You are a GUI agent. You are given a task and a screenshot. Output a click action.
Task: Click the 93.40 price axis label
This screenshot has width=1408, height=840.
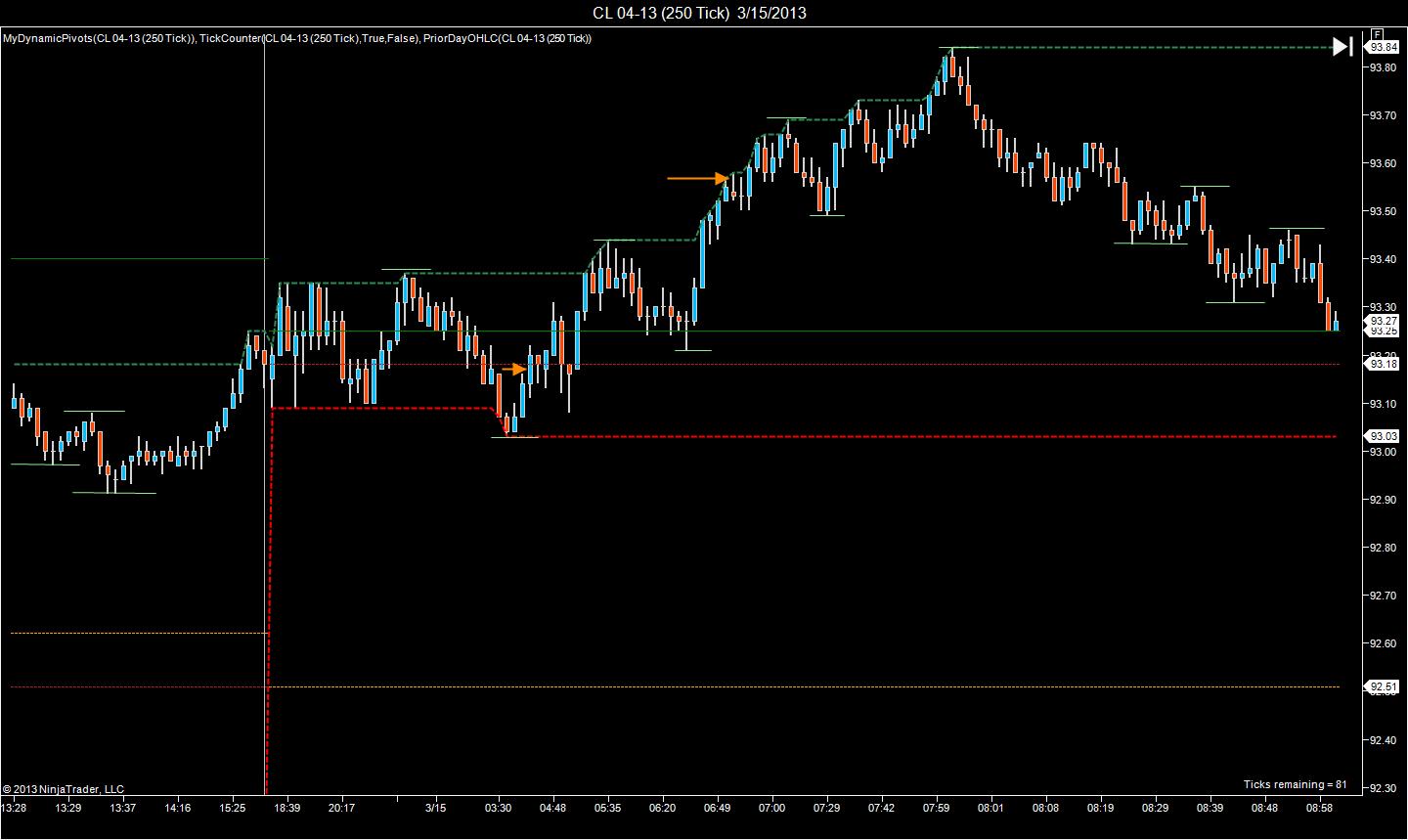point(1384,259)
